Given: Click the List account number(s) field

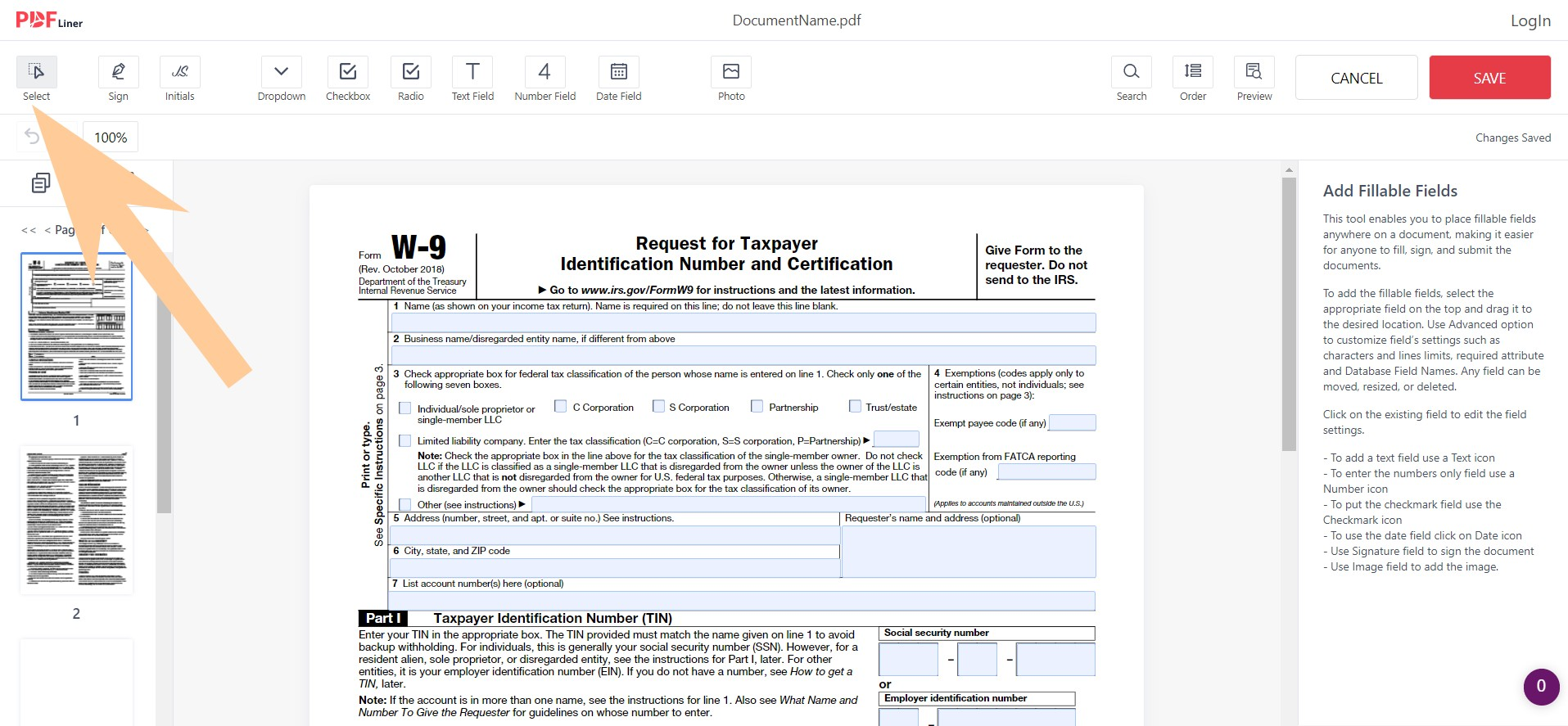Looking at the screenshot, I should point(743,601).
